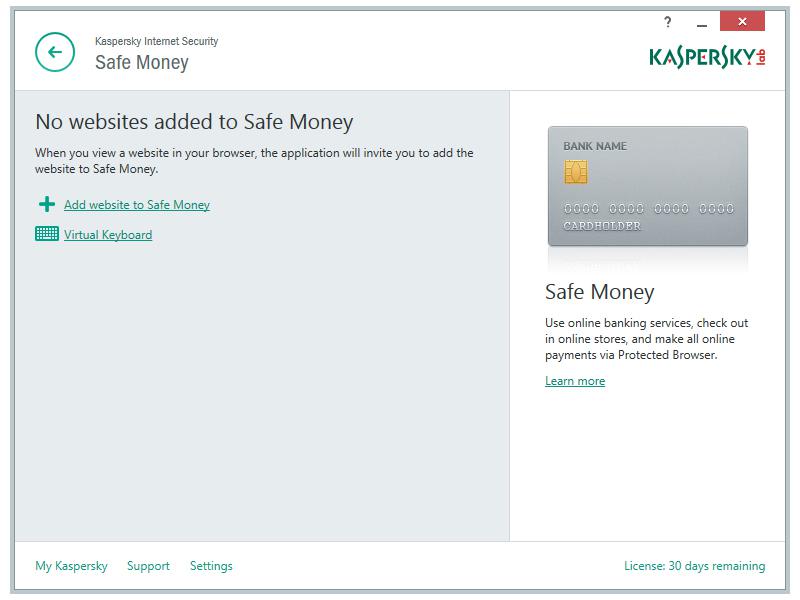Open Settings from the footer
Viewport: 800px width, 600px height.
(211, 566)
